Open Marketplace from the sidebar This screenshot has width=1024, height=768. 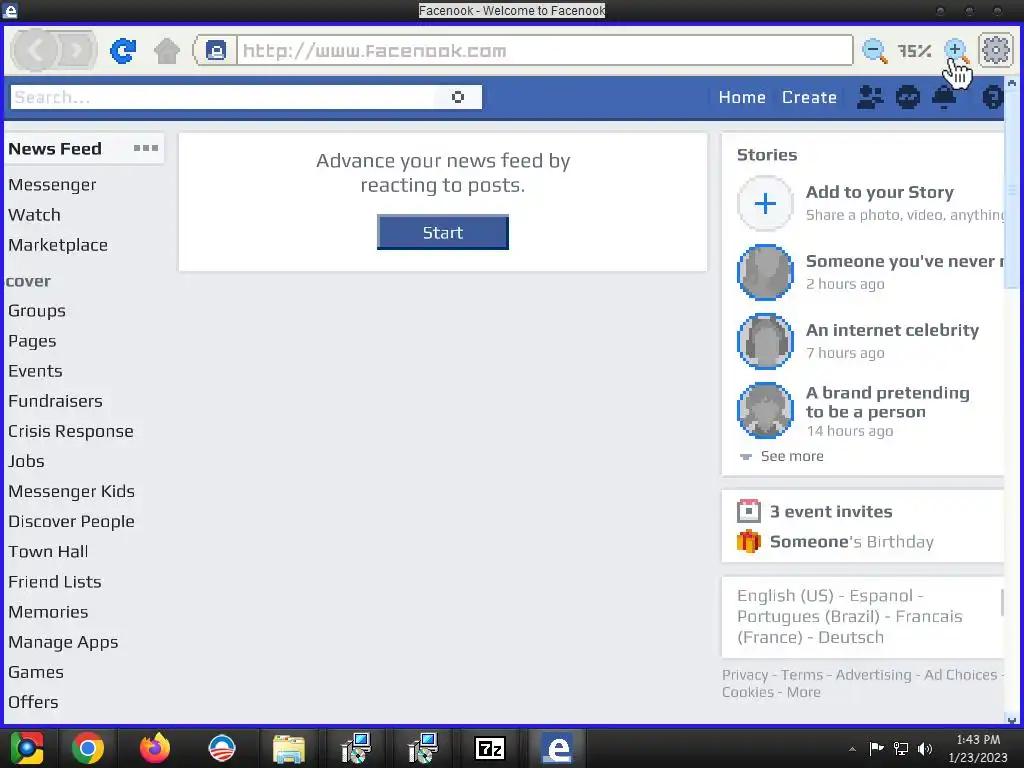58,245
